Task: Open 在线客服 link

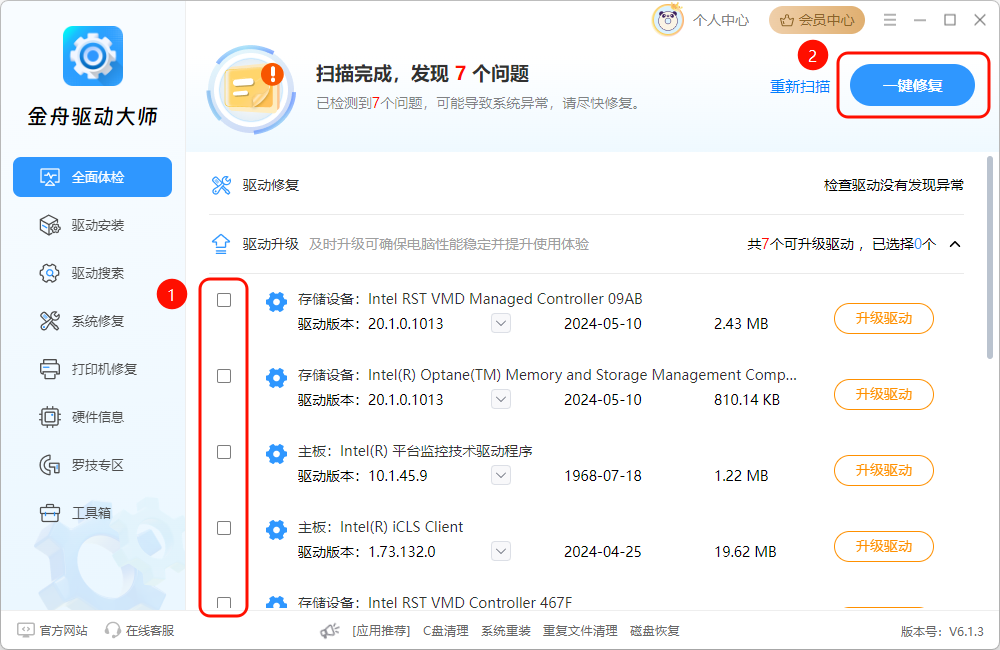Action: pyautogui.click(x=150, y=631)
